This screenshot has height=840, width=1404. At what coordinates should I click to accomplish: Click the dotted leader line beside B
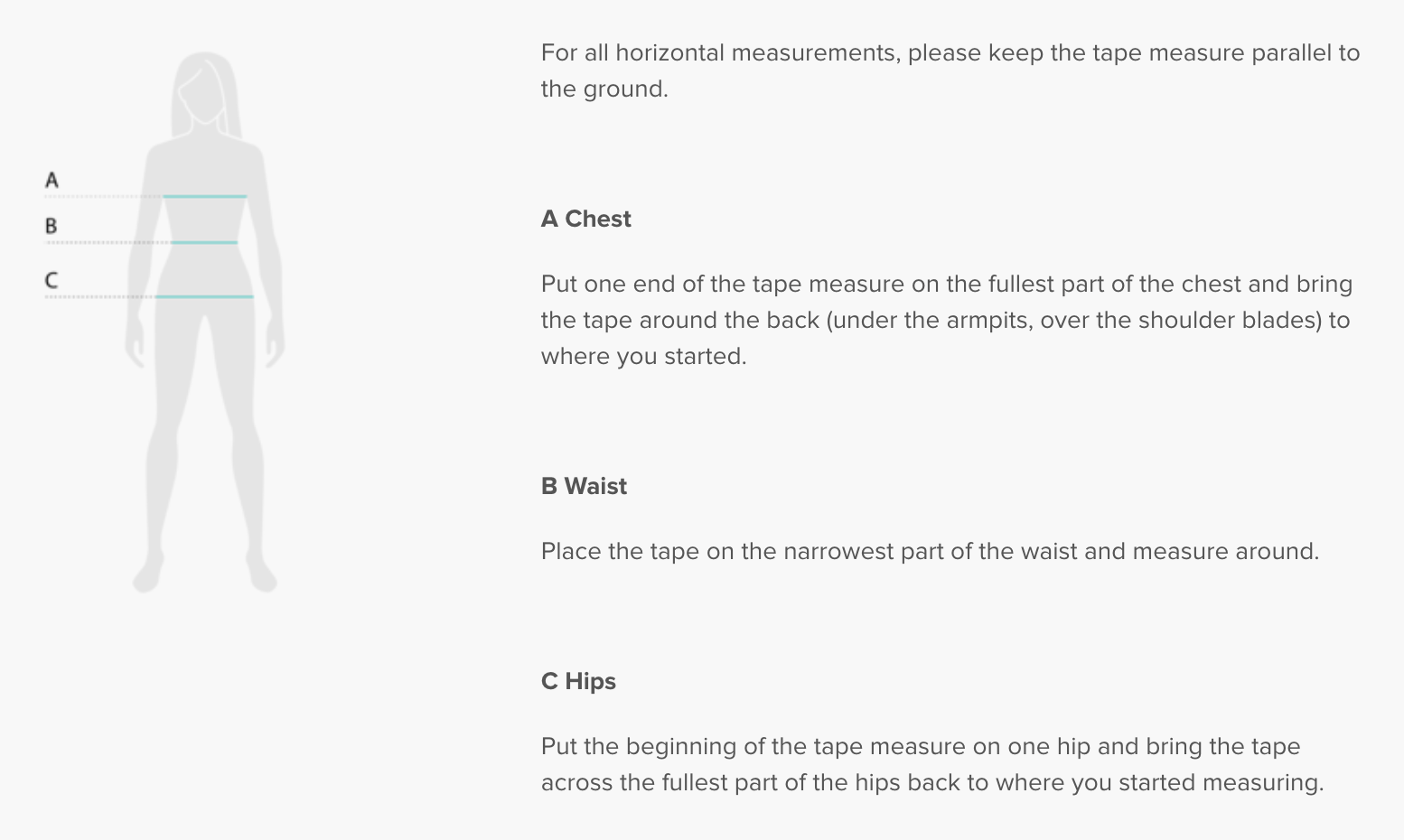pos(108,242)
